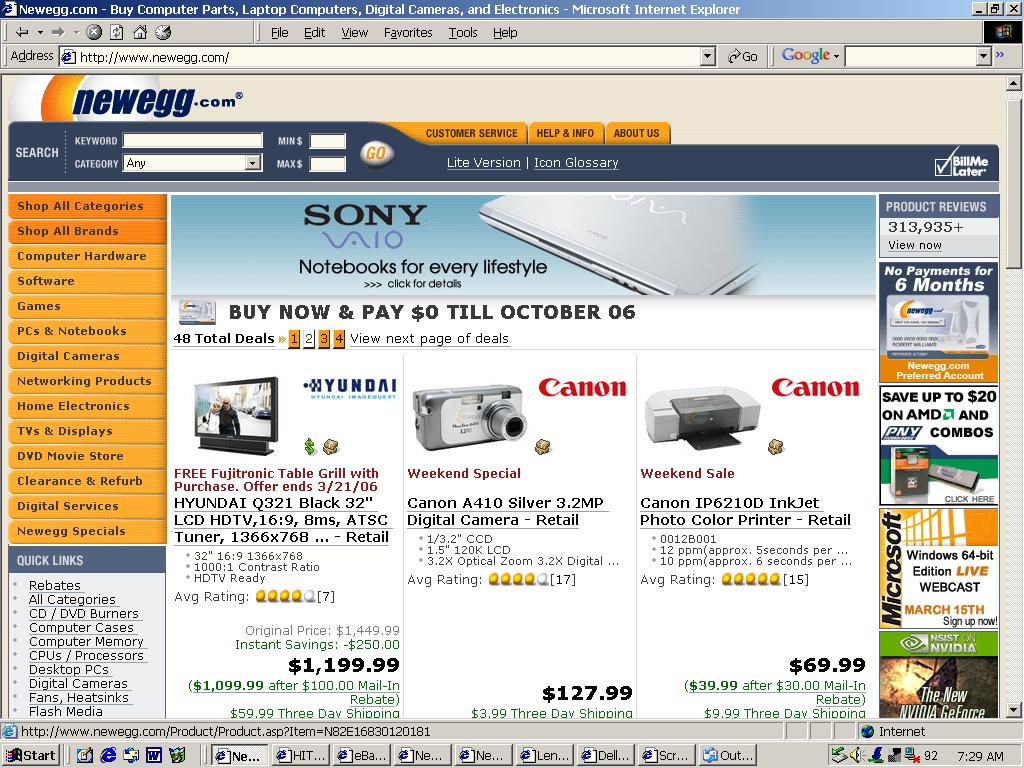Click the Newegg card icon beside Buy Now
The width and height of the screenshot is (1024, 768).
point(197,312)
